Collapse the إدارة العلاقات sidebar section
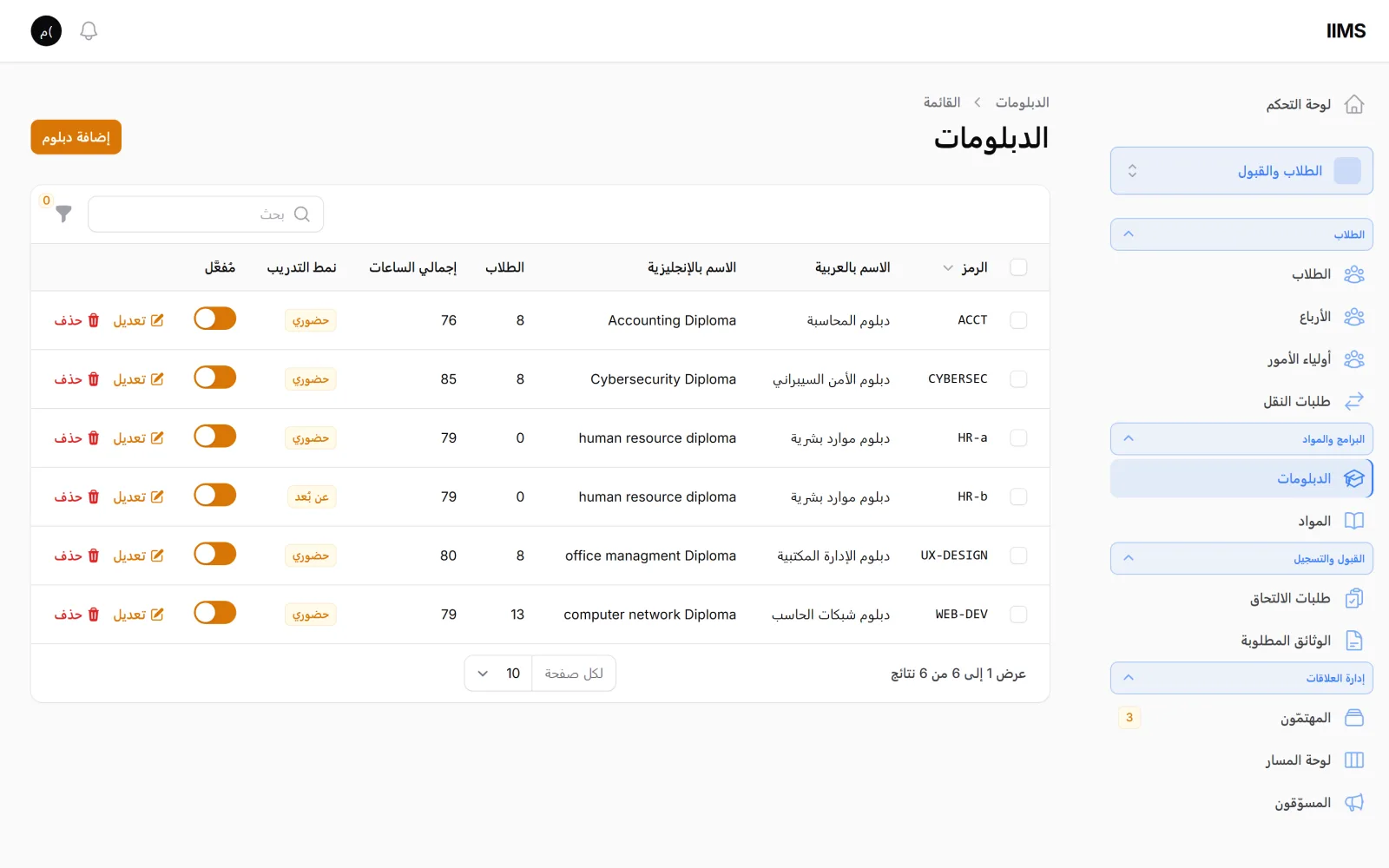Screen dimensions: 1389x868 click(x=1241, y=678)
